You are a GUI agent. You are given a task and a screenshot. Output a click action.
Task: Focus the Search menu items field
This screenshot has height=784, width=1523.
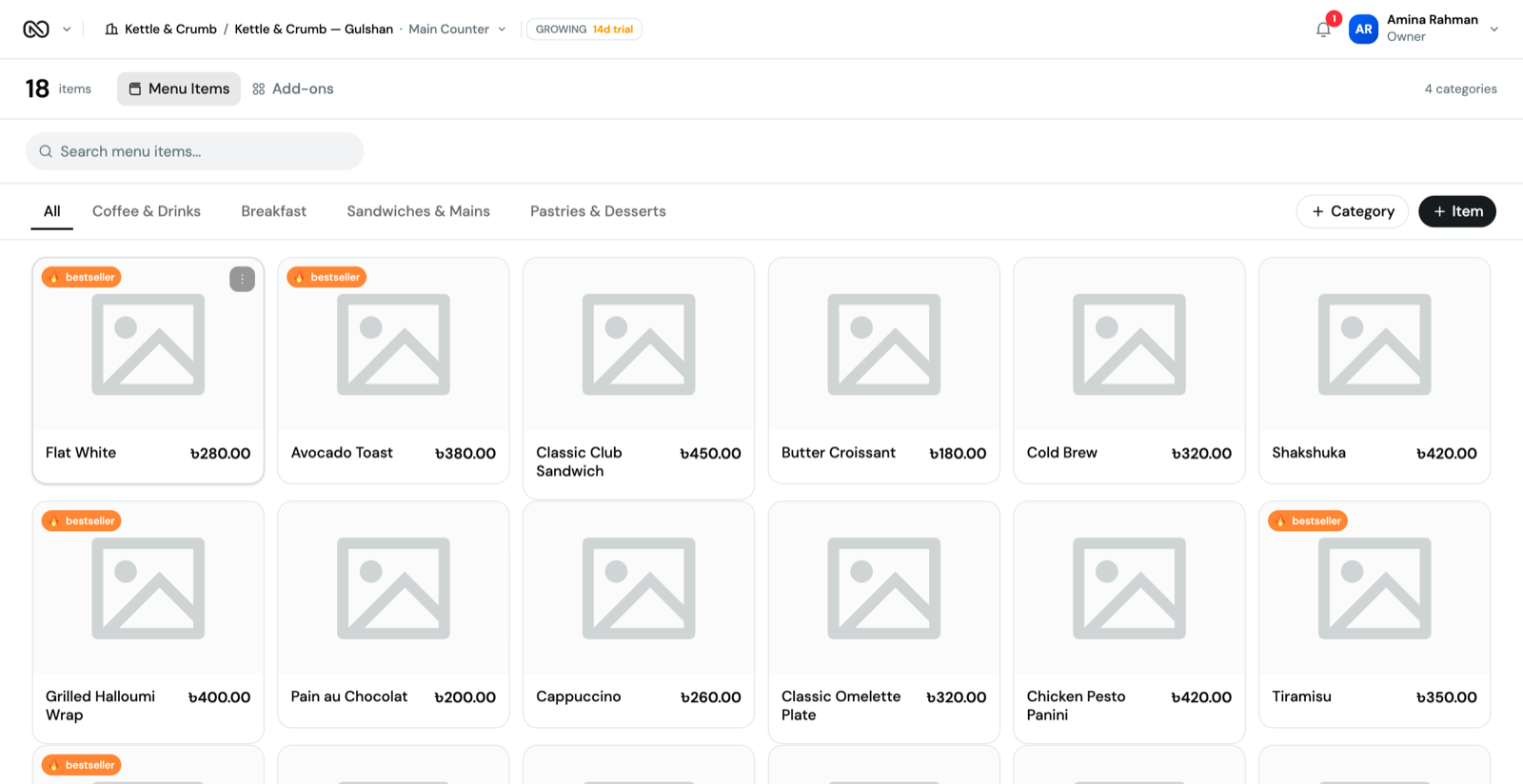tap(194, 151)
